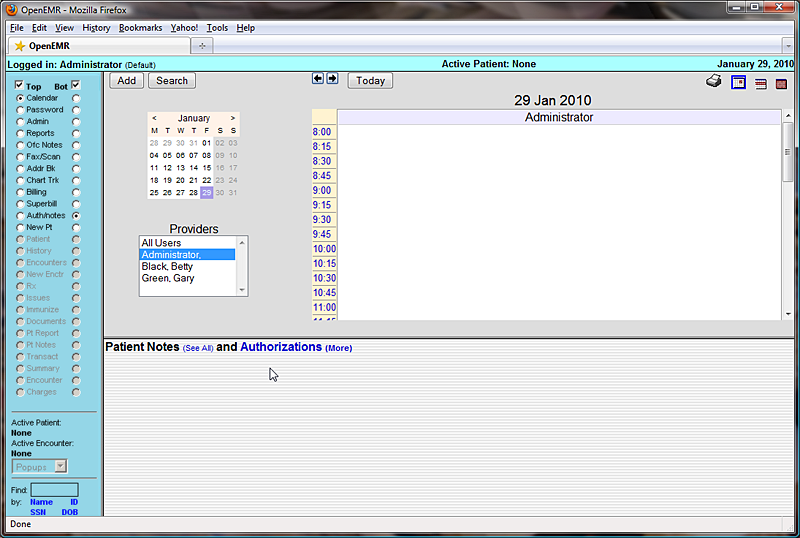Select Reports top radio button
Image resolution: width=800 pixels, height=538 pixels.
tap(20, 133)
